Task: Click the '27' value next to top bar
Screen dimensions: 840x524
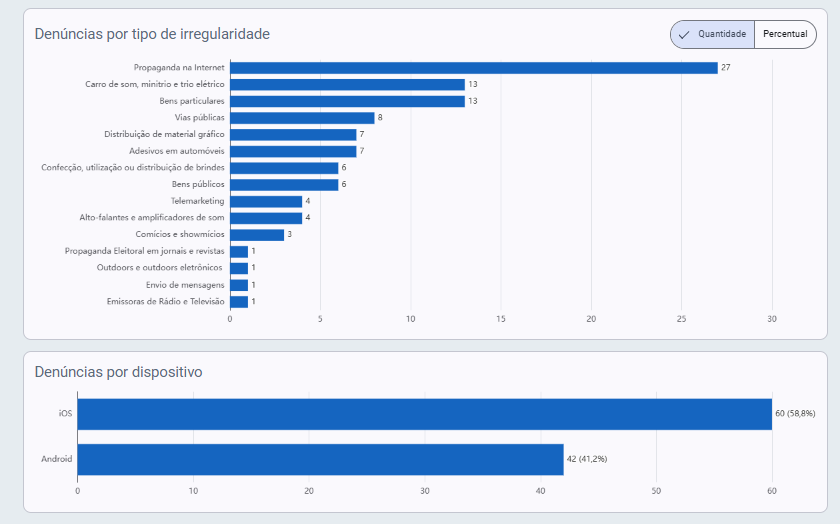Action: (726, 68)
